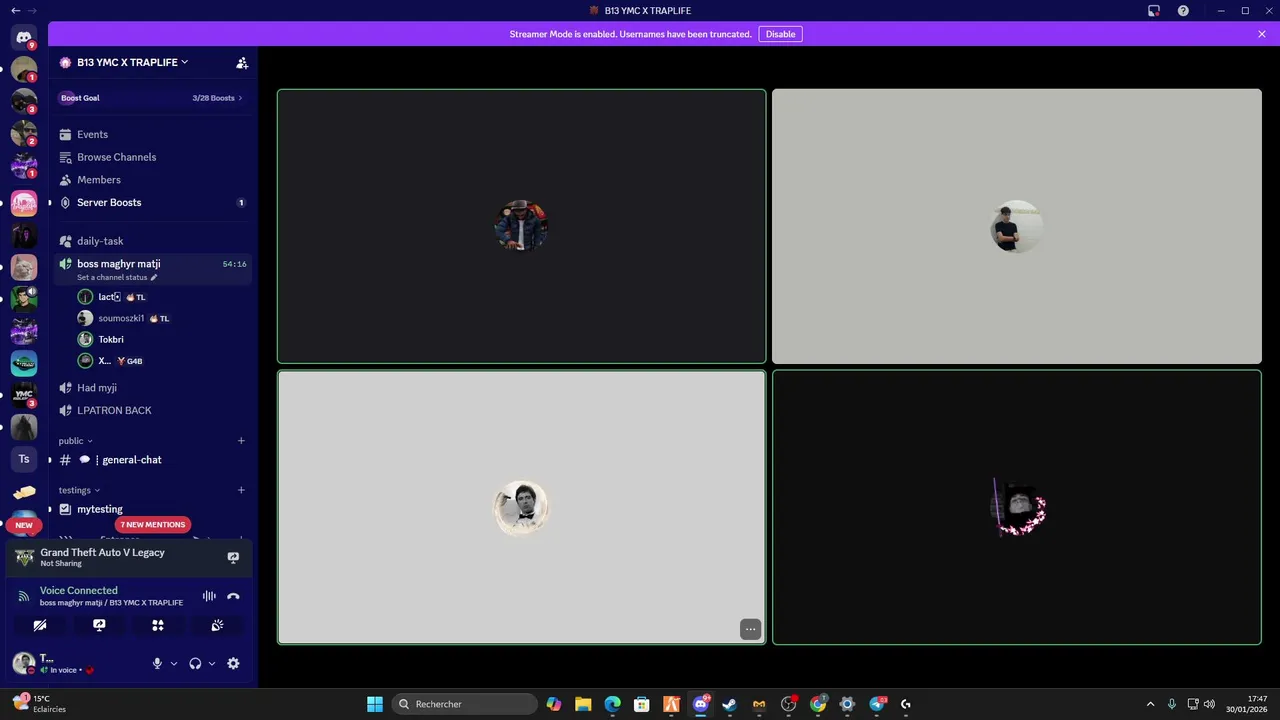Open the invite people icon by server name
Screen dimensions: 1280x720
click(242, 62)
